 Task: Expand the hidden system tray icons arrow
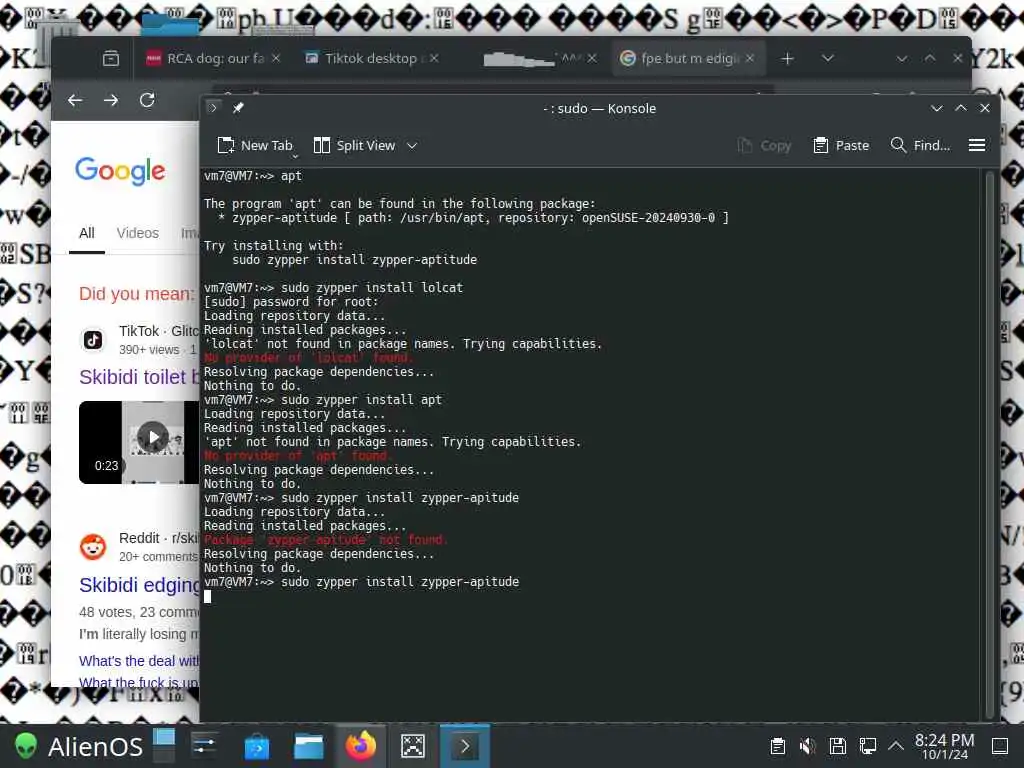896,746
